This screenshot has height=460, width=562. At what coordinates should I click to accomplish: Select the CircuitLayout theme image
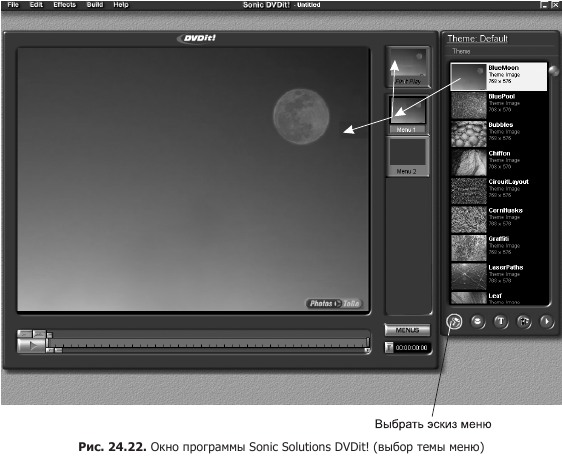(499, 191)
